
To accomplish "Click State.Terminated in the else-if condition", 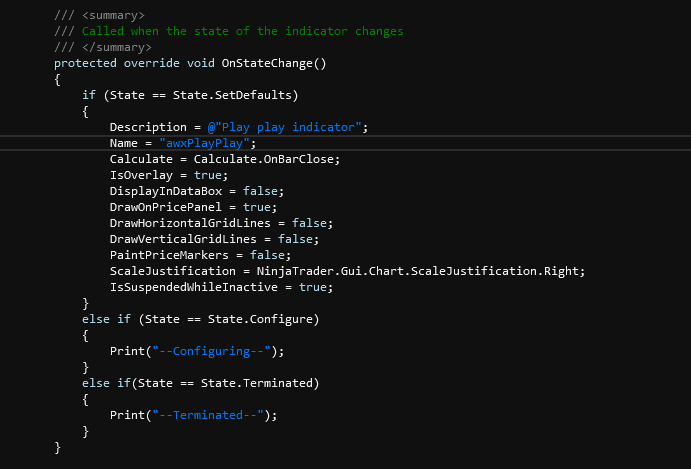I will tap(267, 383).
